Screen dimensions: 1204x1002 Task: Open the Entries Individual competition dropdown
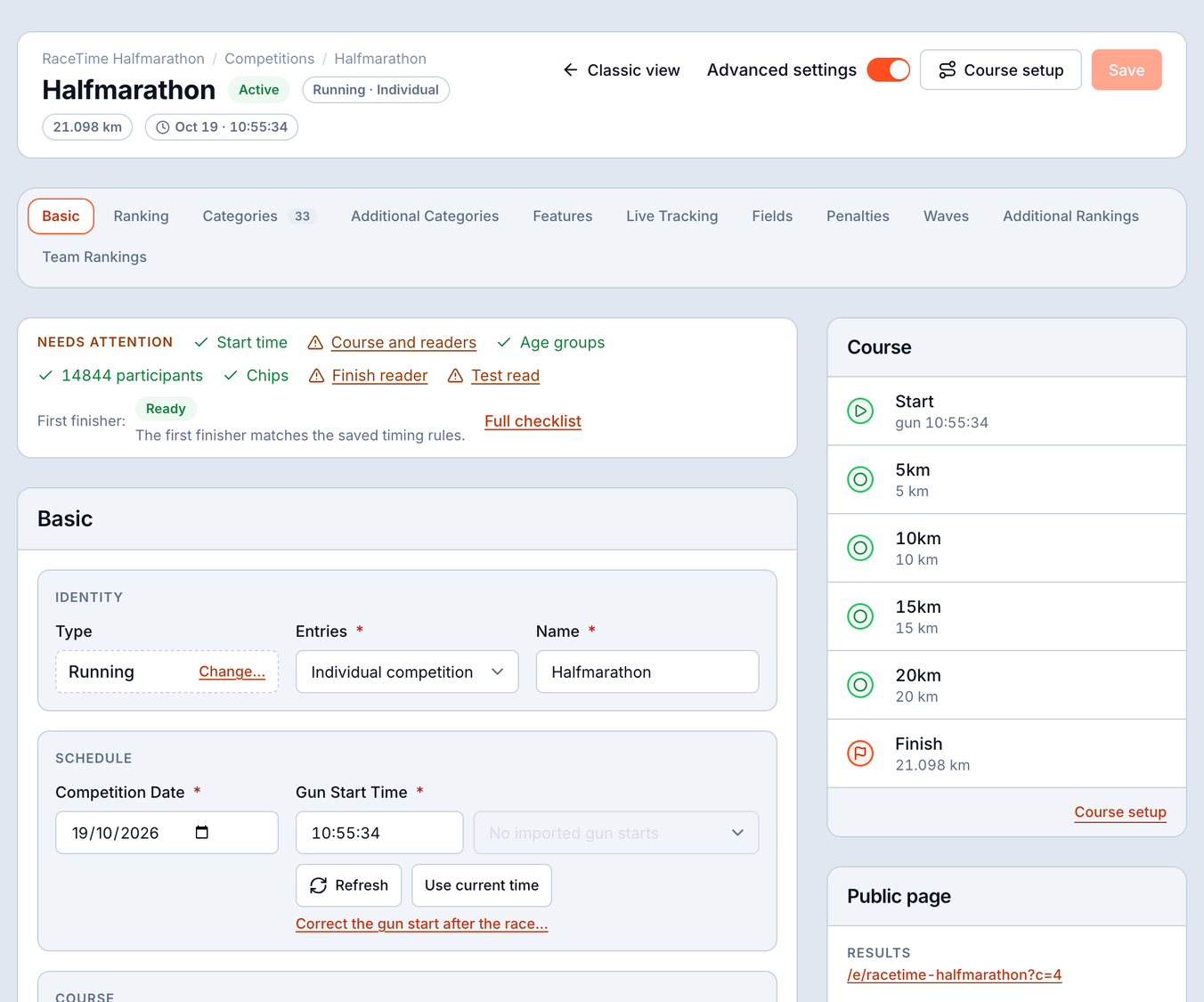click(407, 672)
